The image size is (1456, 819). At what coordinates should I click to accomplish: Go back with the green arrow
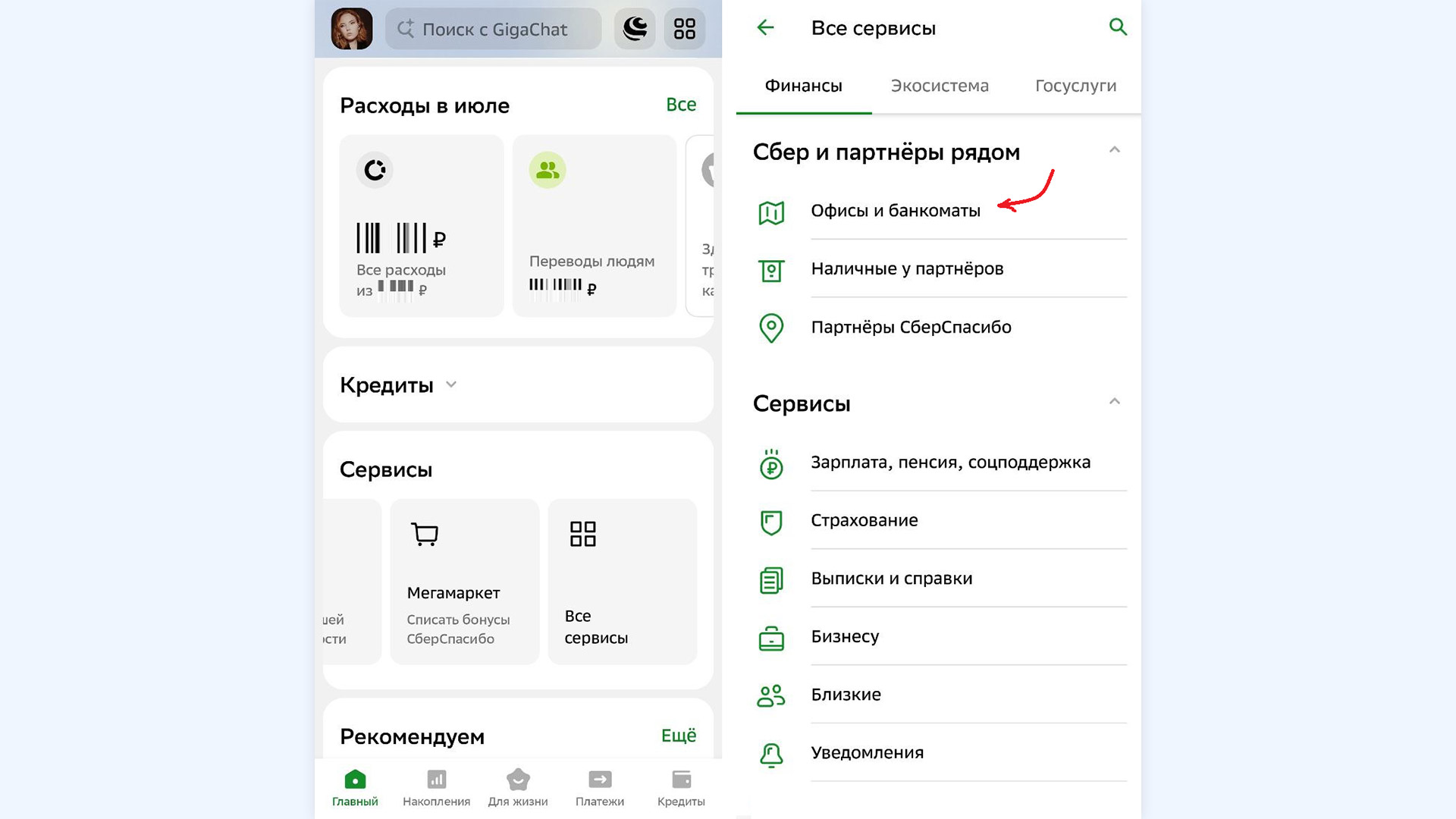(x=765, y=28)
